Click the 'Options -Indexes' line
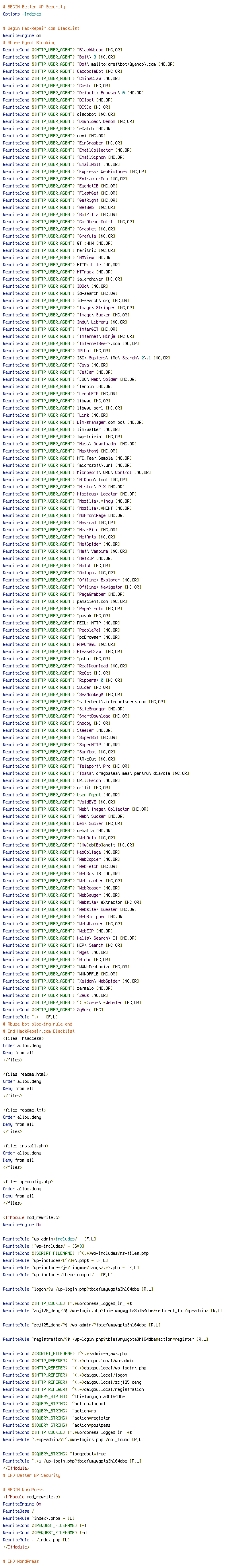Image resolution: width=226 pixels, height=1568 pixels. (x=22, y=14)
